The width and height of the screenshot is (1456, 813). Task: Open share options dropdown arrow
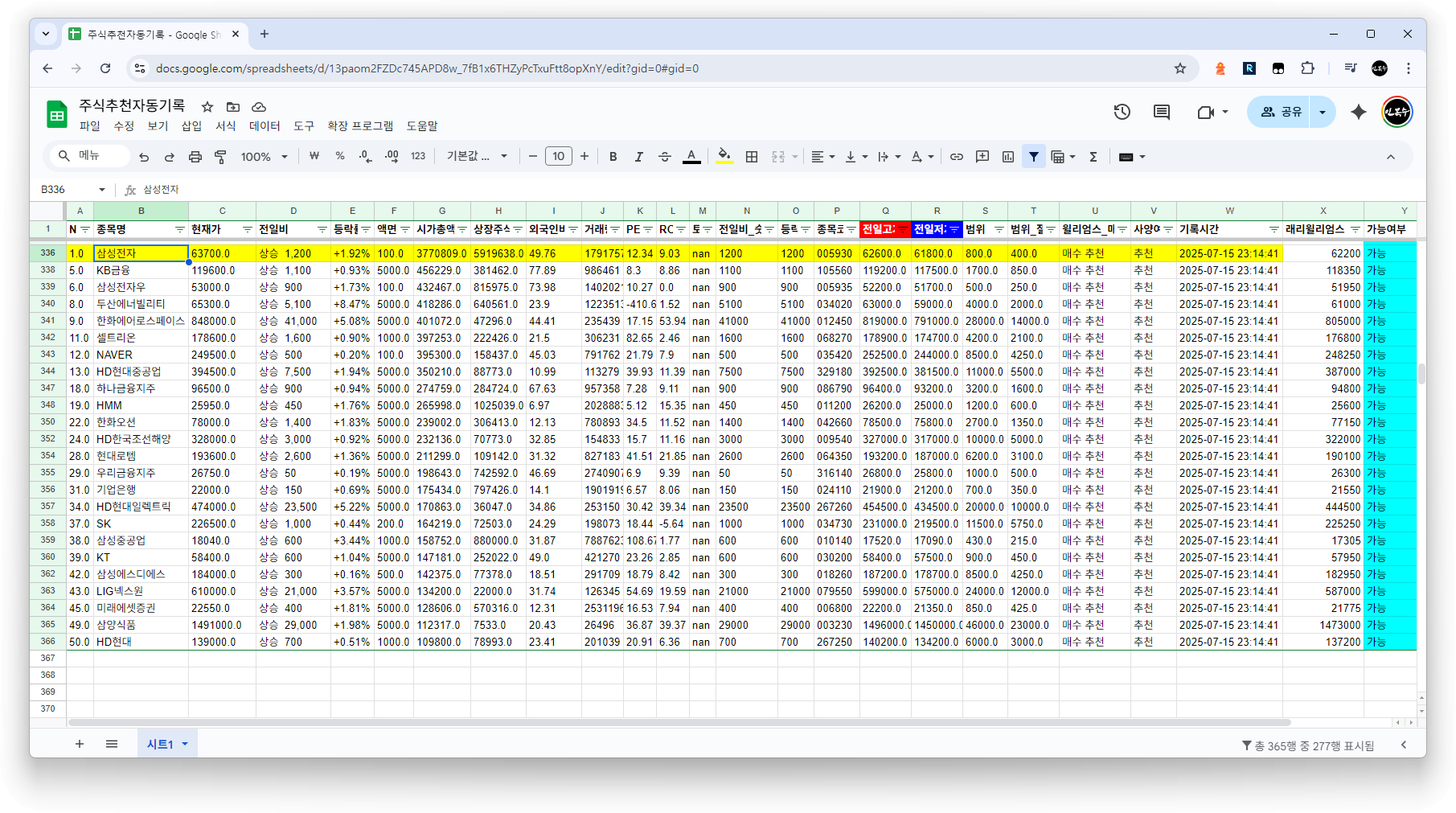click(x=1323, y=112)
